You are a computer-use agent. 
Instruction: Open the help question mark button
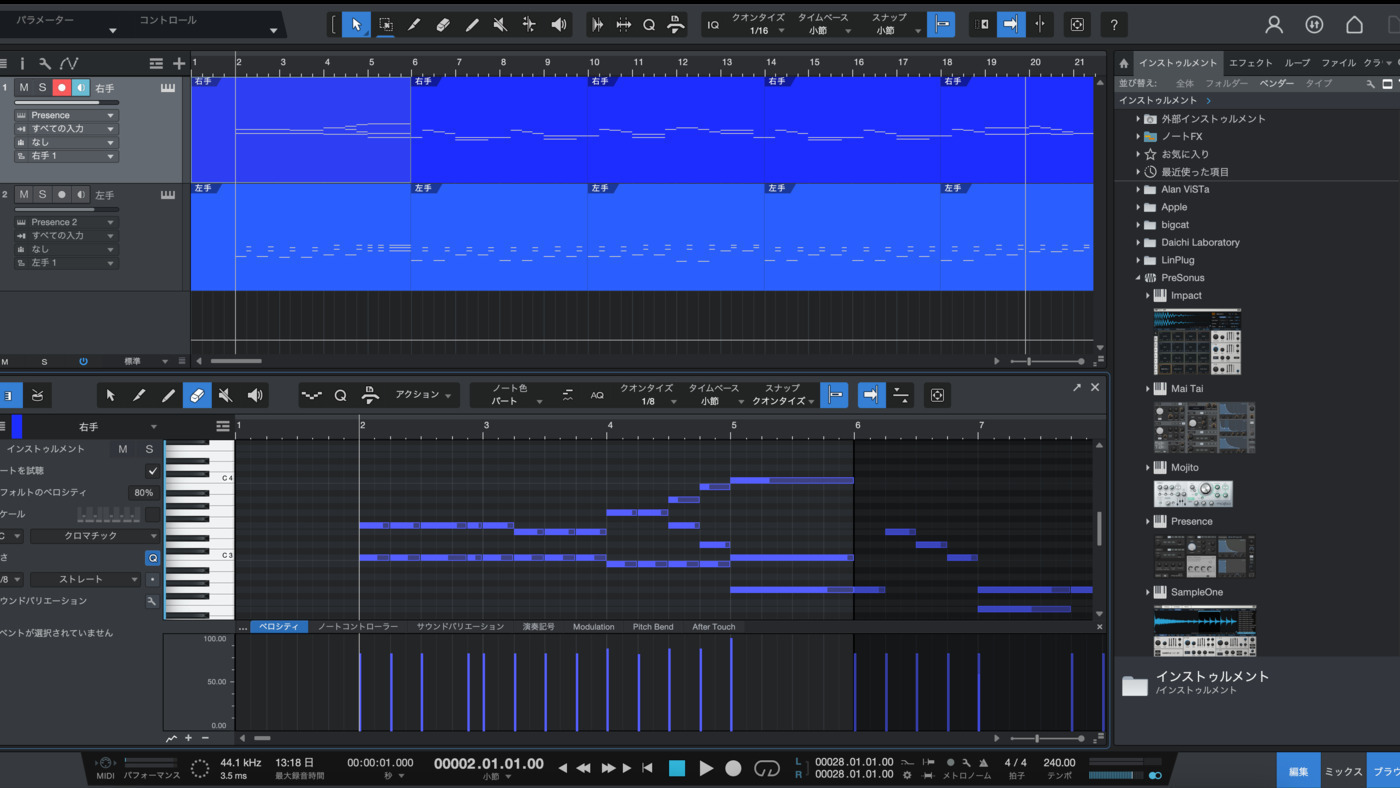1113,25
